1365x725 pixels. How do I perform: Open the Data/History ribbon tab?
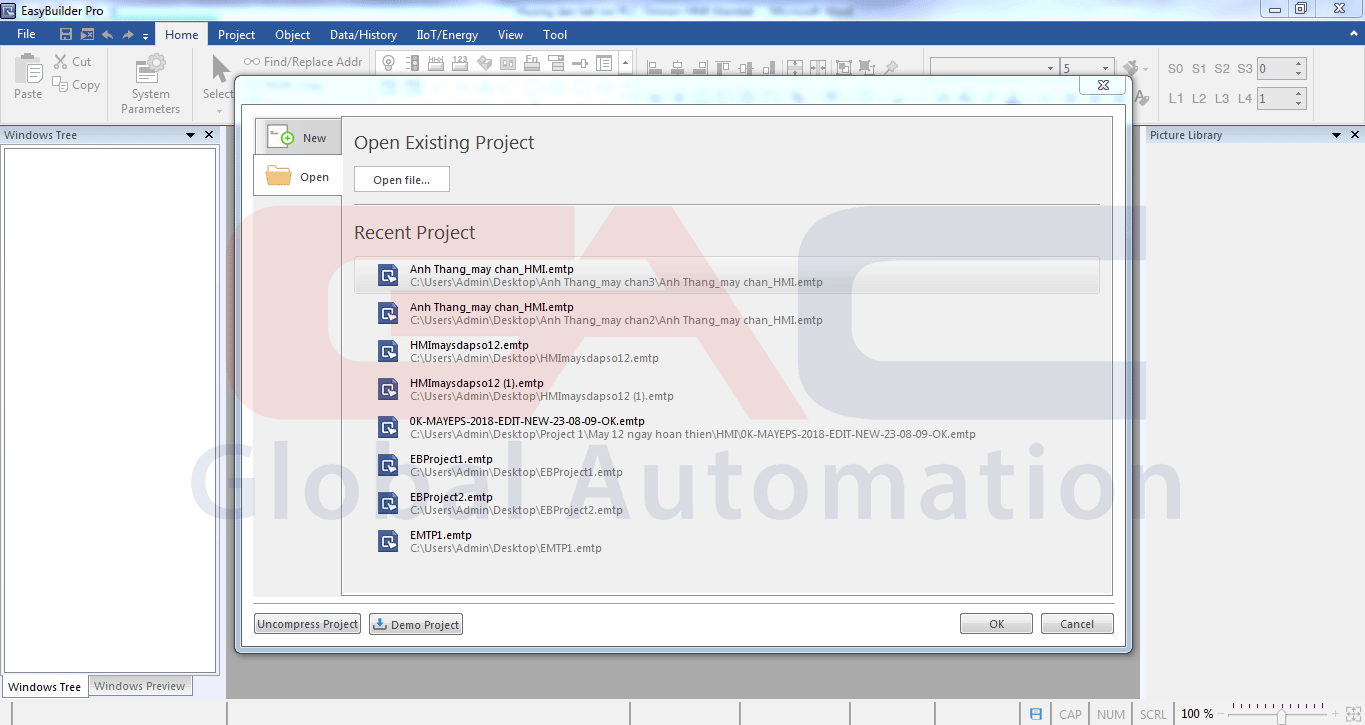click(363, 35)
